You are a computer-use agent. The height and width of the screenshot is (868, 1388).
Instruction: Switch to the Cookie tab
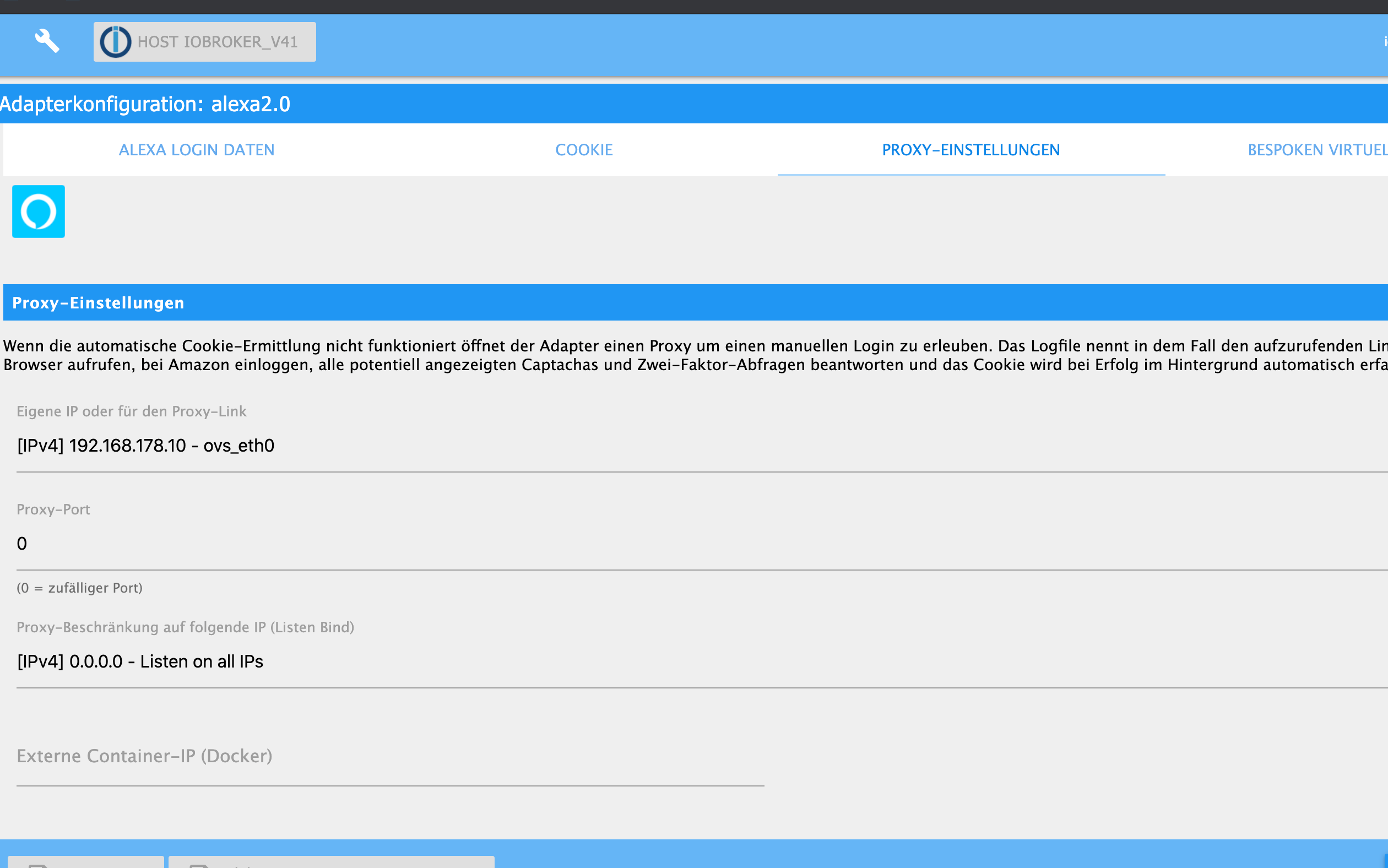[584, 150]
